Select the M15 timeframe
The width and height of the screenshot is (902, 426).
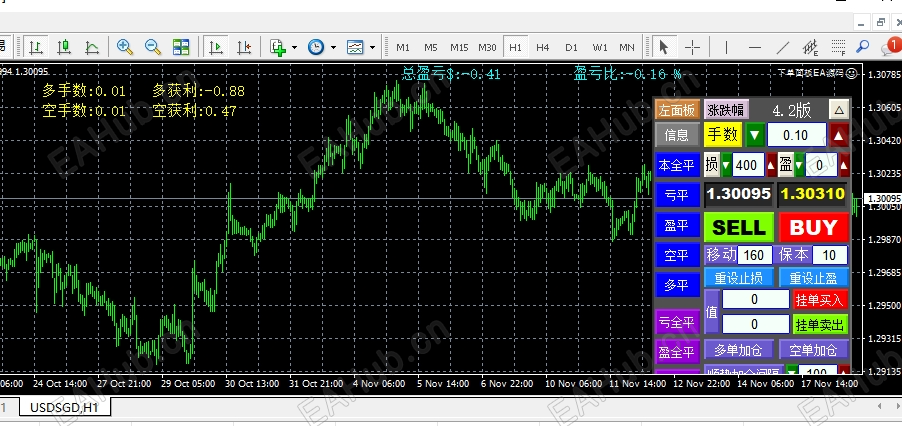click(x=459, y=47)
